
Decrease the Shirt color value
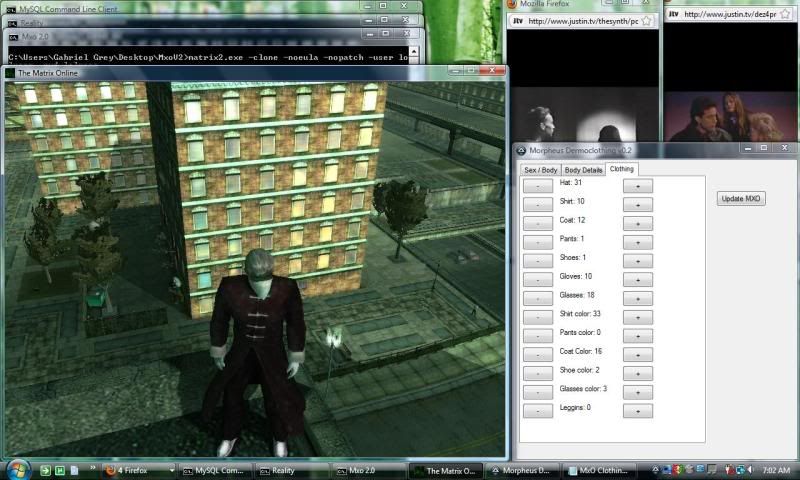tap(538, 317)
